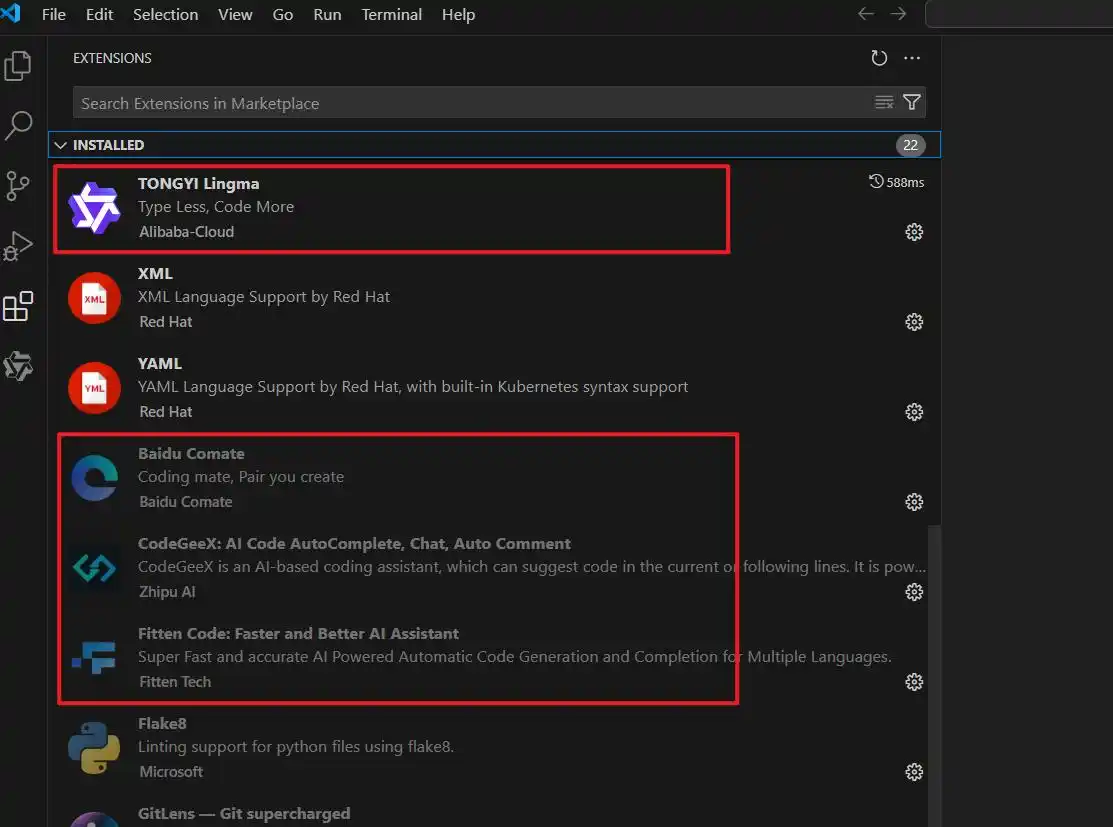Clear extensions search results icon

coord(884,102)
